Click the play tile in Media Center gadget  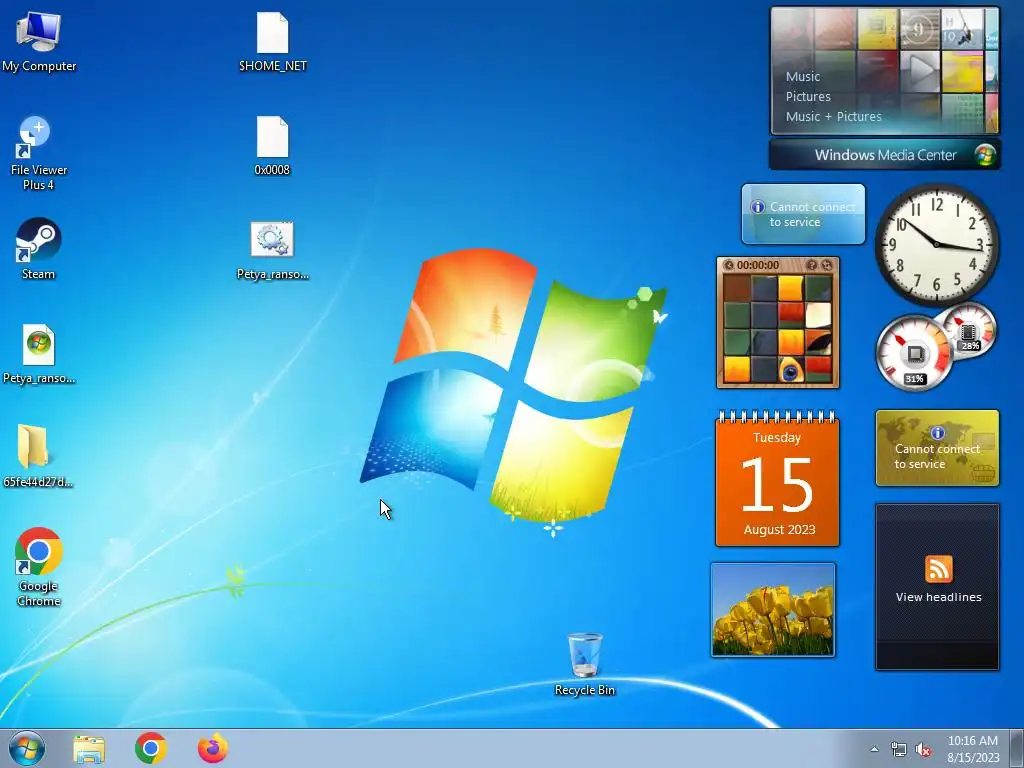point(920,71)
